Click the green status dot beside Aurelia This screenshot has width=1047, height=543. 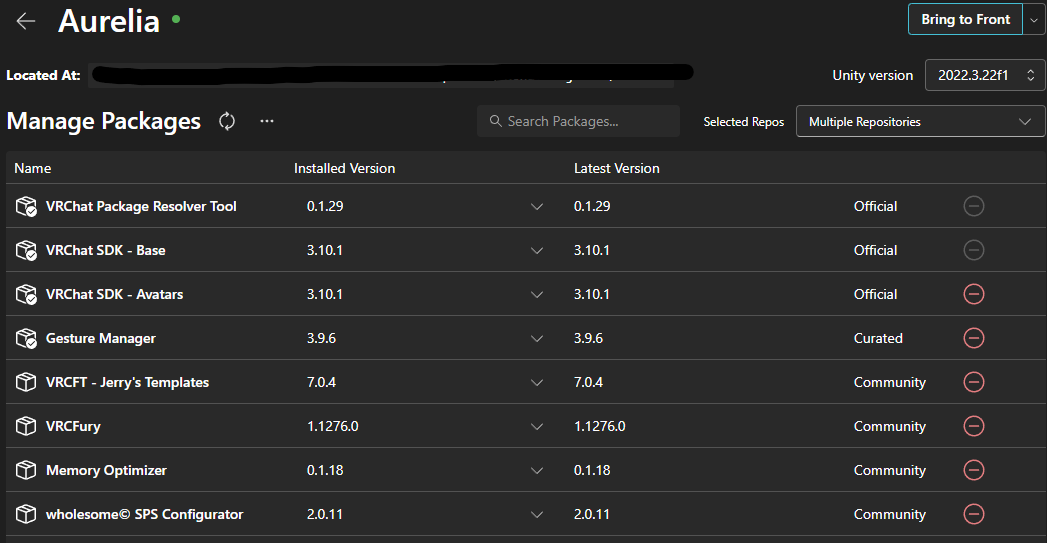click(x=176, y=19)
